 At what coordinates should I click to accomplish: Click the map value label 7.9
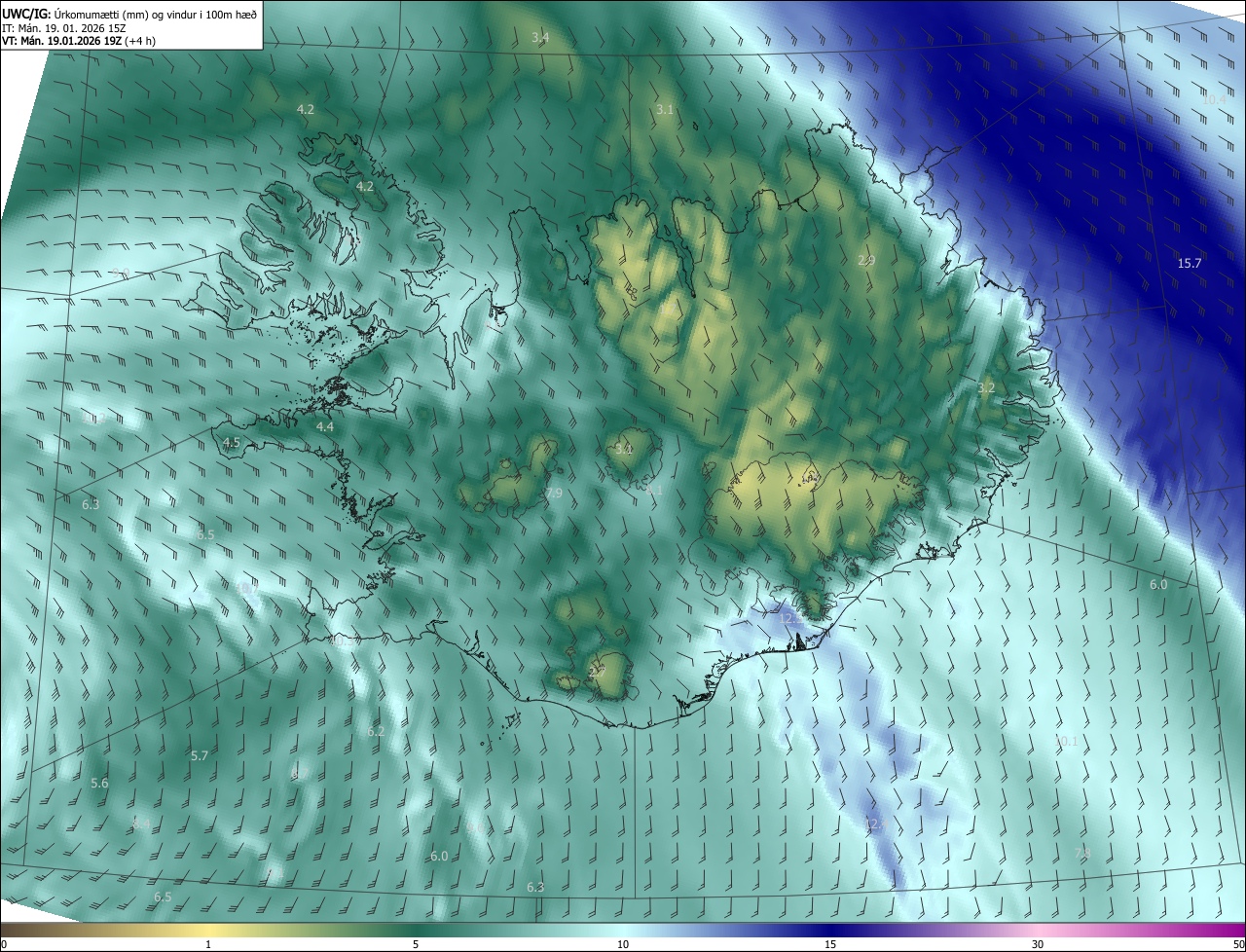[554, 494]
